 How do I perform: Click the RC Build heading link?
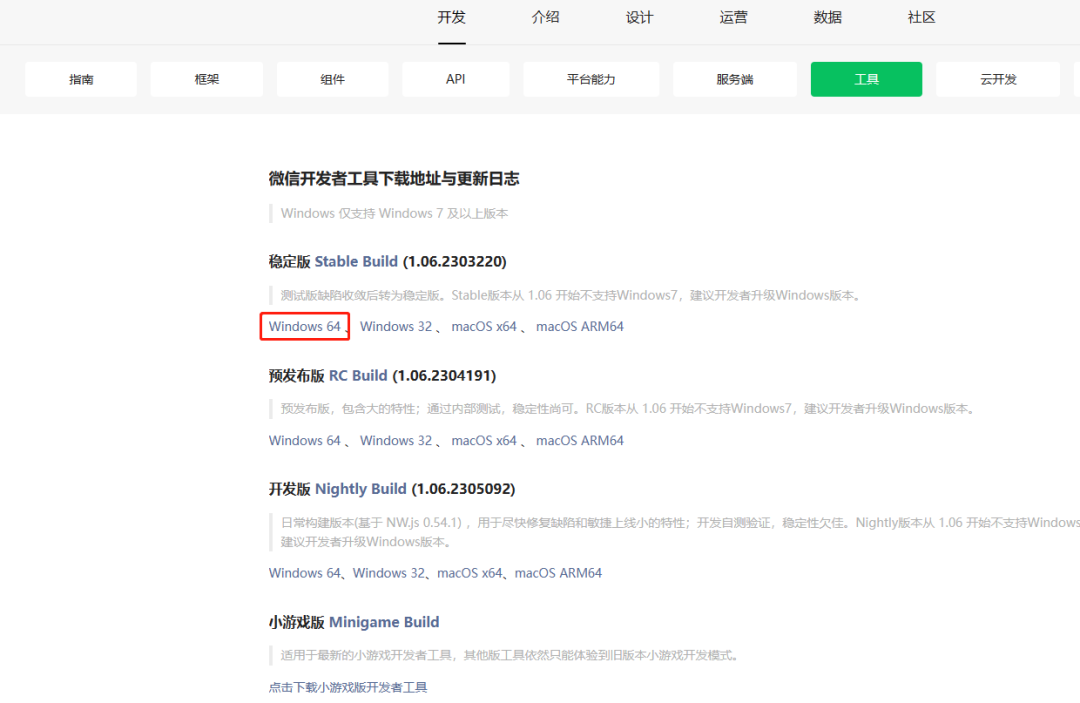coord(358,375)
